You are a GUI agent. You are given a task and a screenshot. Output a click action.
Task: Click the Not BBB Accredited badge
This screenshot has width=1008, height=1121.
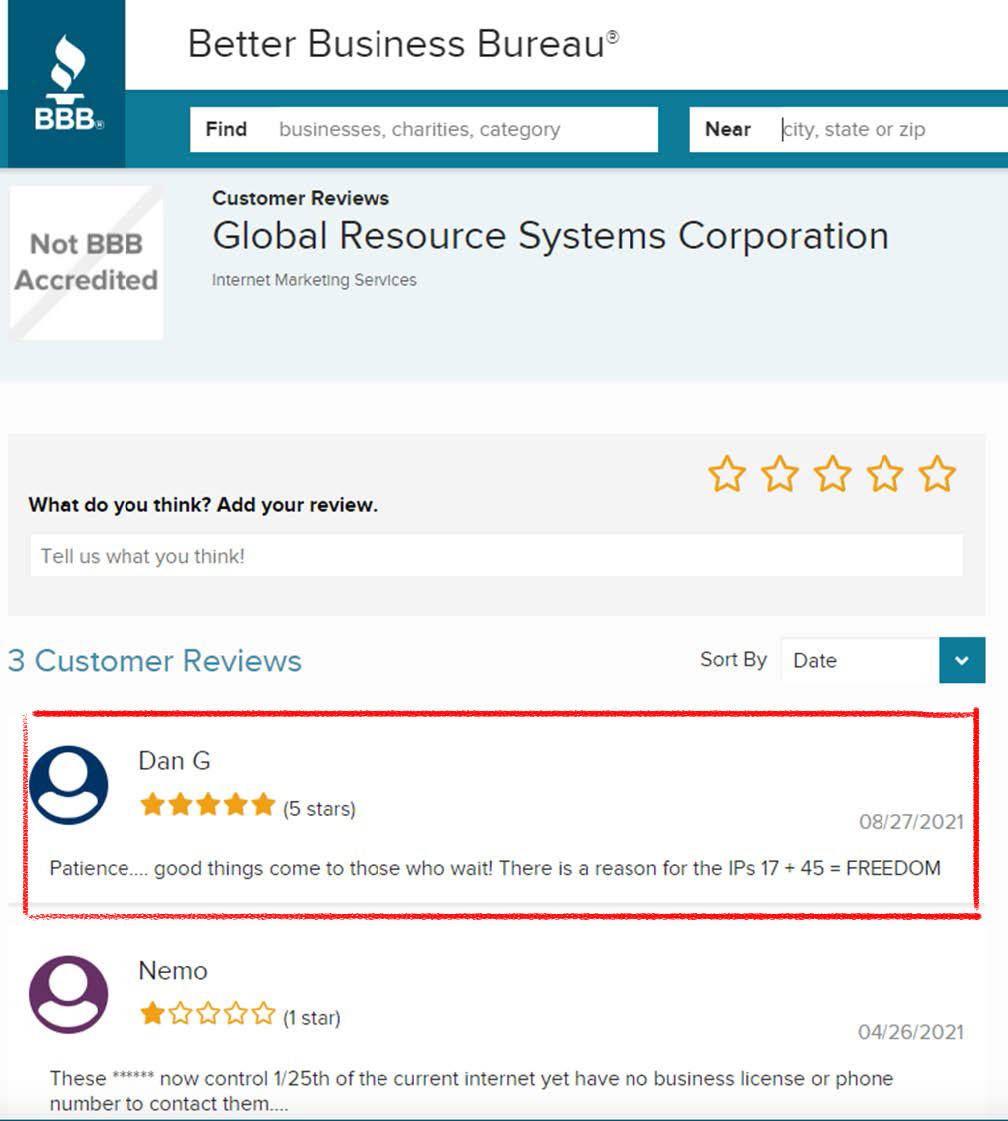pos(86,262)
